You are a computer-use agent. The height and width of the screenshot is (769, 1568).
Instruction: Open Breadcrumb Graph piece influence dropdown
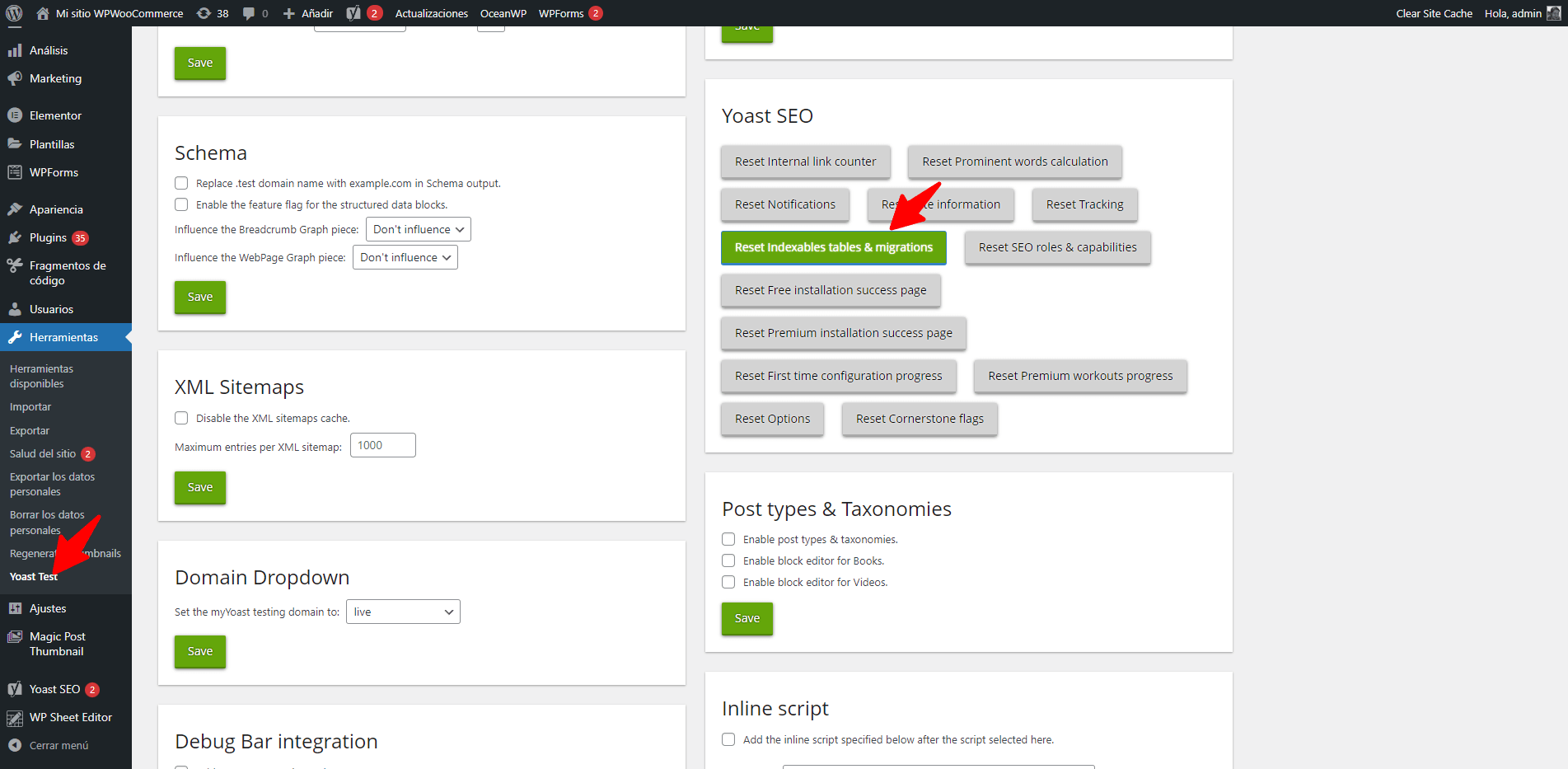[419, 229]
